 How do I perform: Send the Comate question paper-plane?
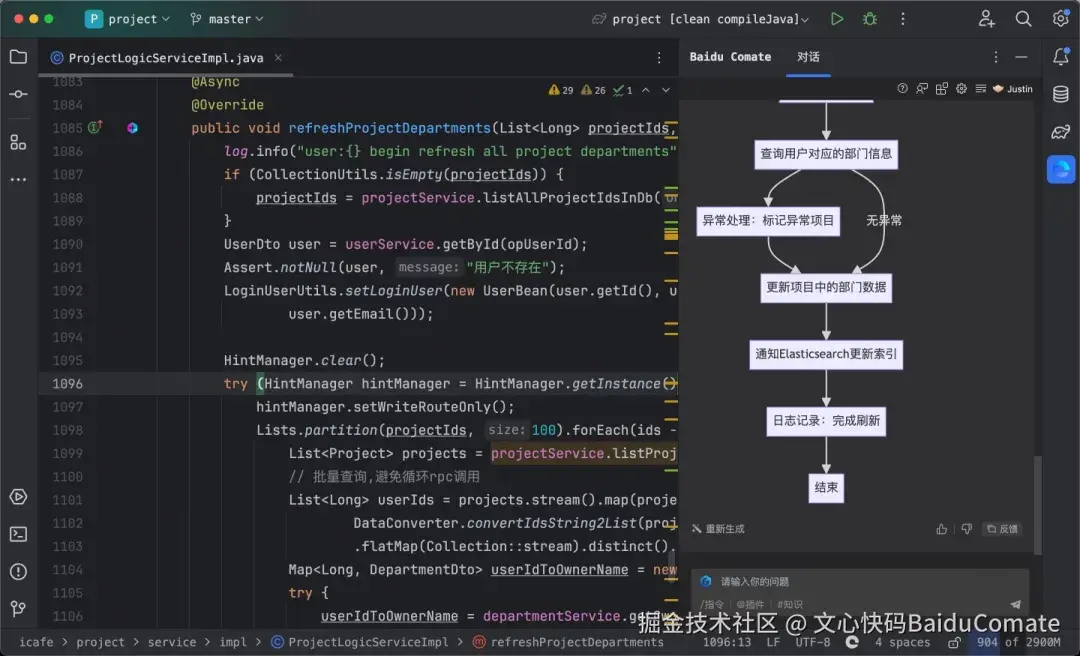(x=1015, y=604)
